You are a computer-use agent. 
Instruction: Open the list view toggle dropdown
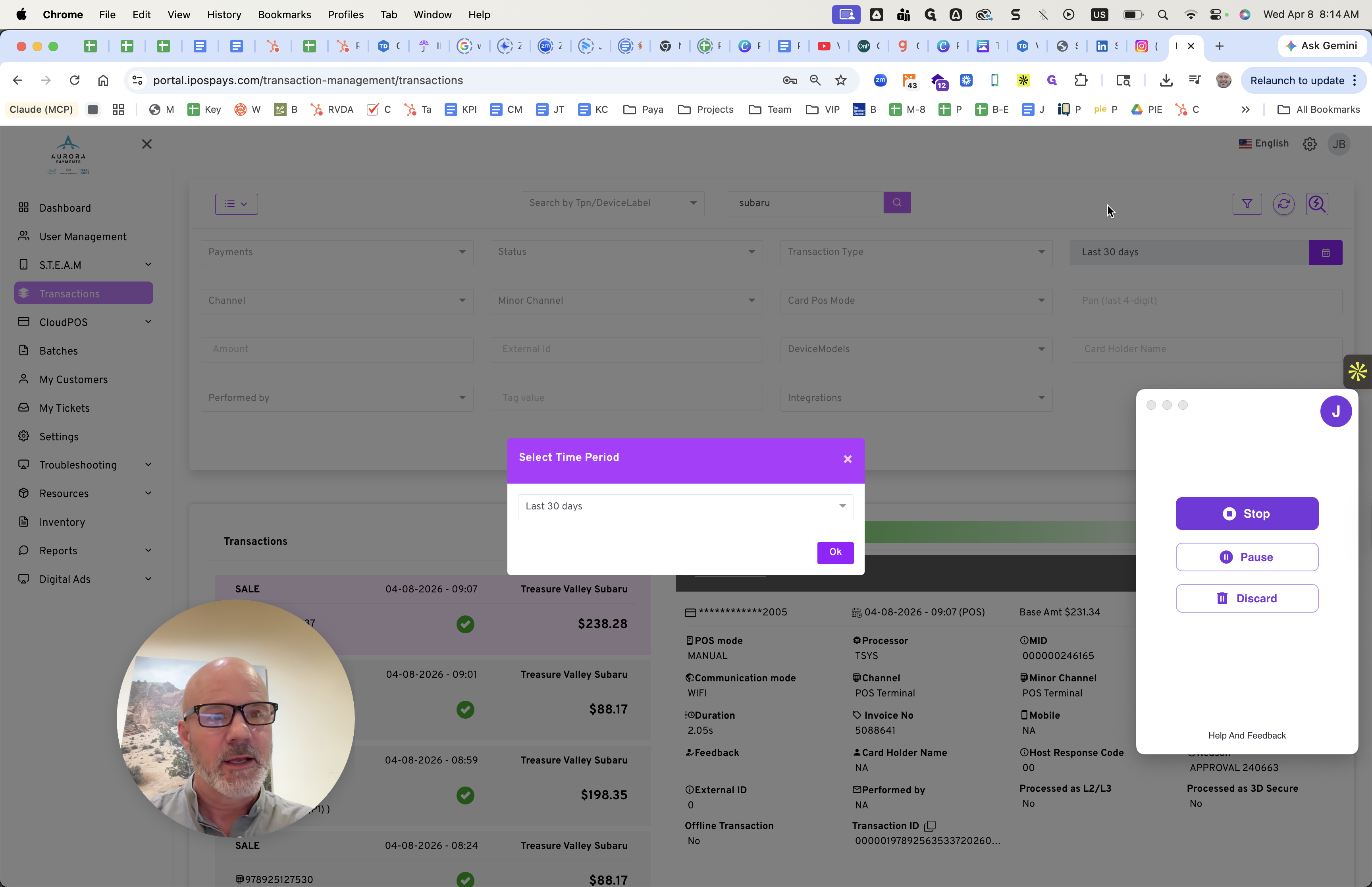(236, 204)
